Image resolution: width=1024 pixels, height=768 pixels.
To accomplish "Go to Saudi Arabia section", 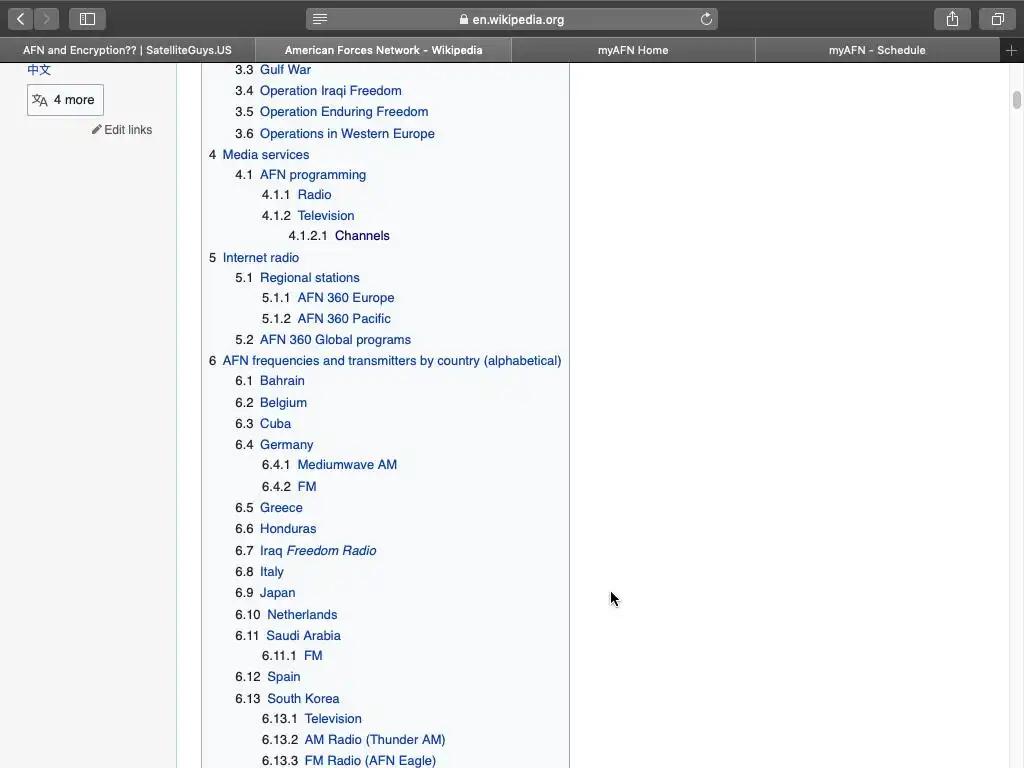I will click(304, 635).
